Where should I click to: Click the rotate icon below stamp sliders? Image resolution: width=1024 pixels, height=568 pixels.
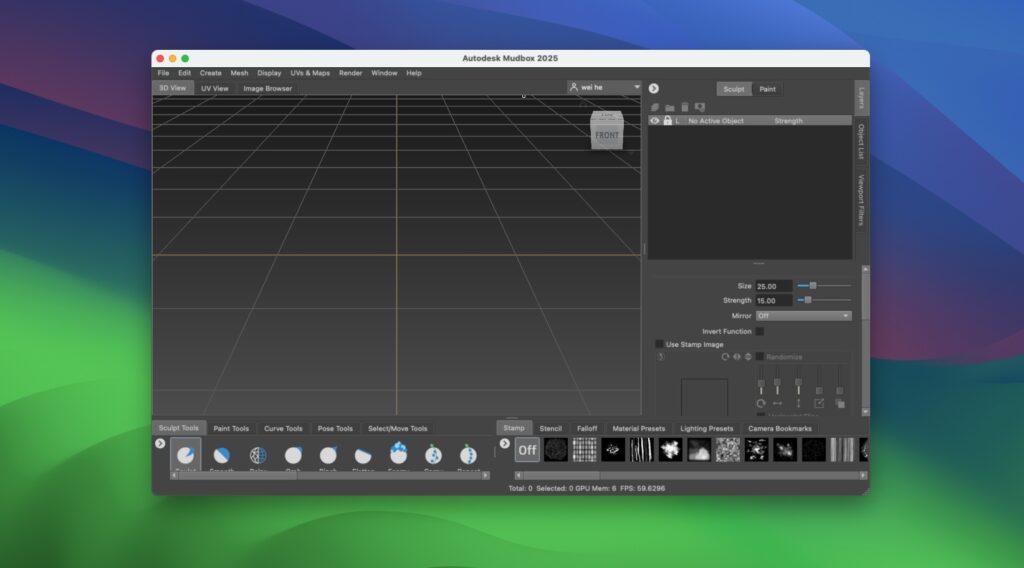point(761,403)
